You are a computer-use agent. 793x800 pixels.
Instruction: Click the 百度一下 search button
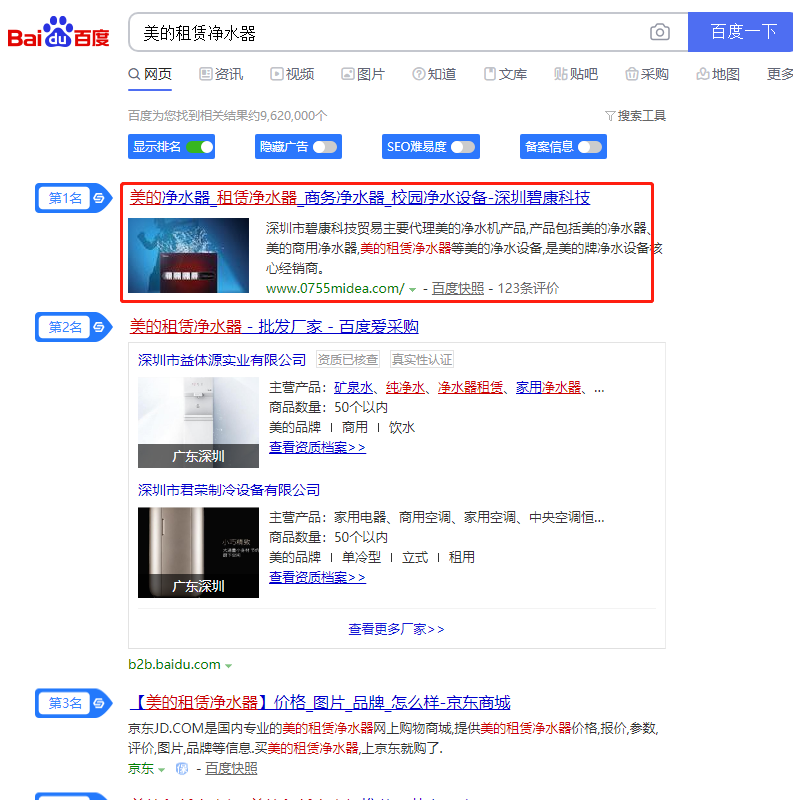coord(740,32)
